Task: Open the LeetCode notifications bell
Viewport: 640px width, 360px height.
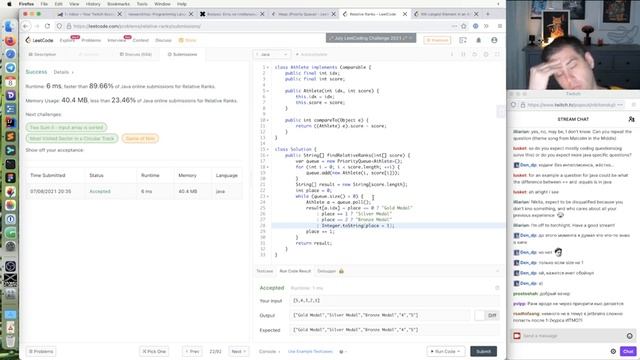Action: pos(478,40)
